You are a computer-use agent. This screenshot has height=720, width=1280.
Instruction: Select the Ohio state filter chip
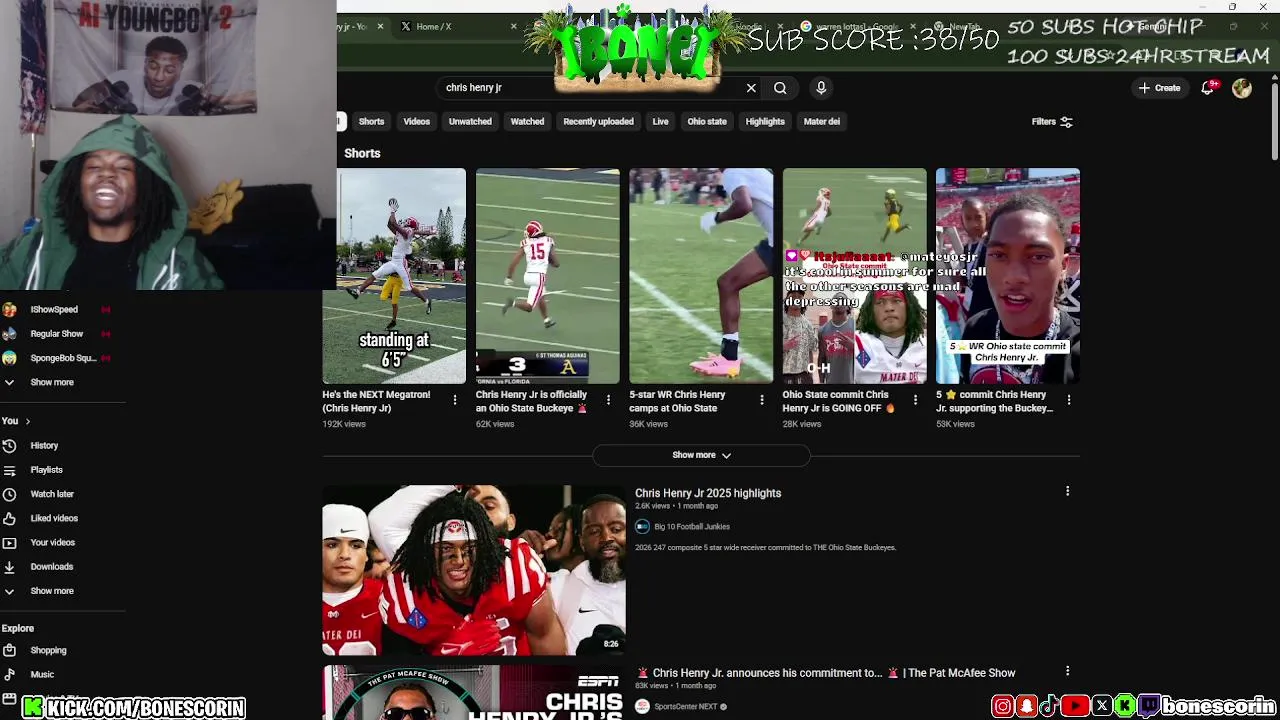pyautogui.click(x=707, y=122)
